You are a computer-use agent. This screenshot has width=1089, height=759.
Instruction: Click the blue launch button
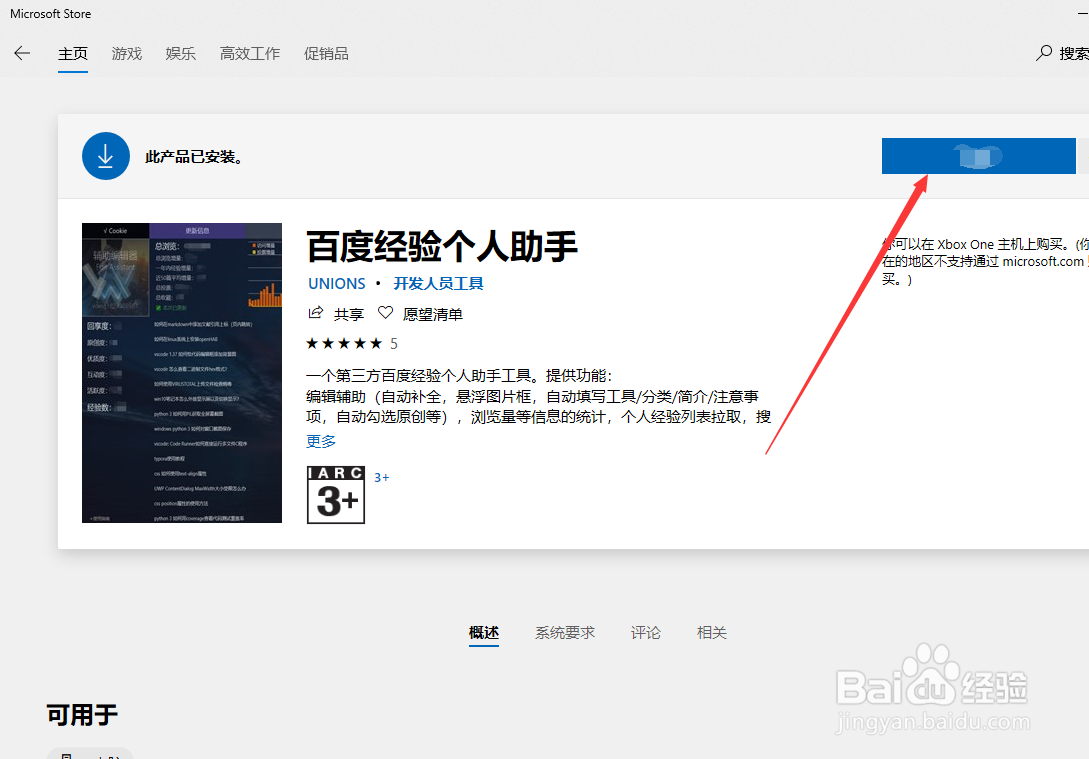coord(979,156)
